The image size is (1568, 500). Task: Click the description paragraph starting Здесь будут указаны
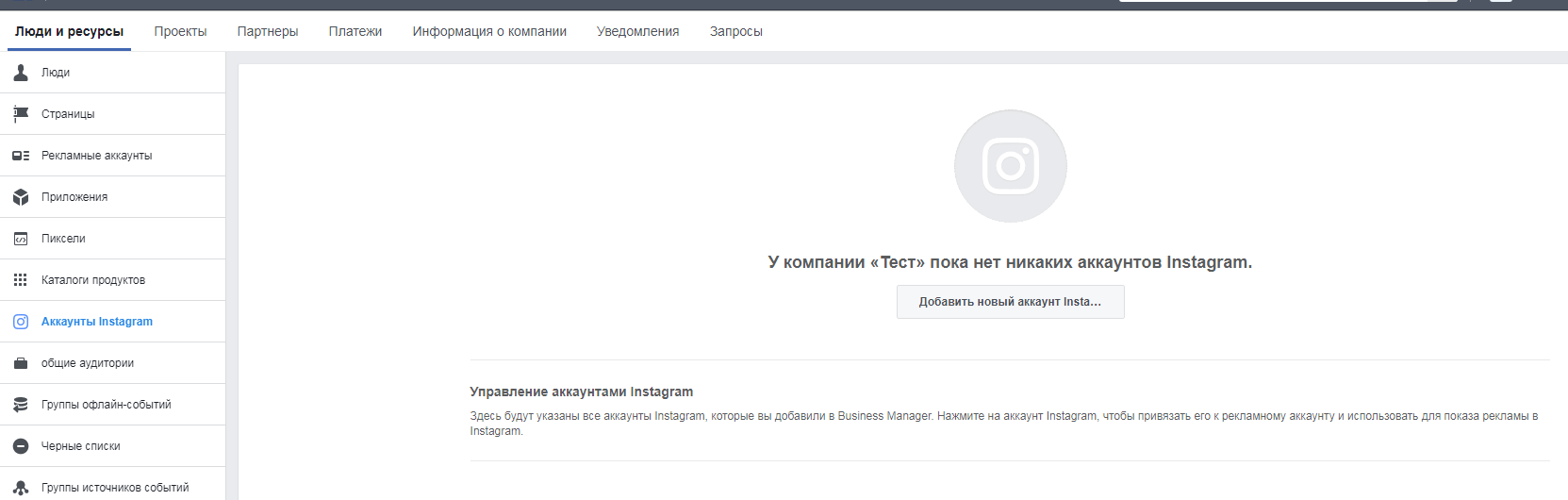coord(1004,424)
